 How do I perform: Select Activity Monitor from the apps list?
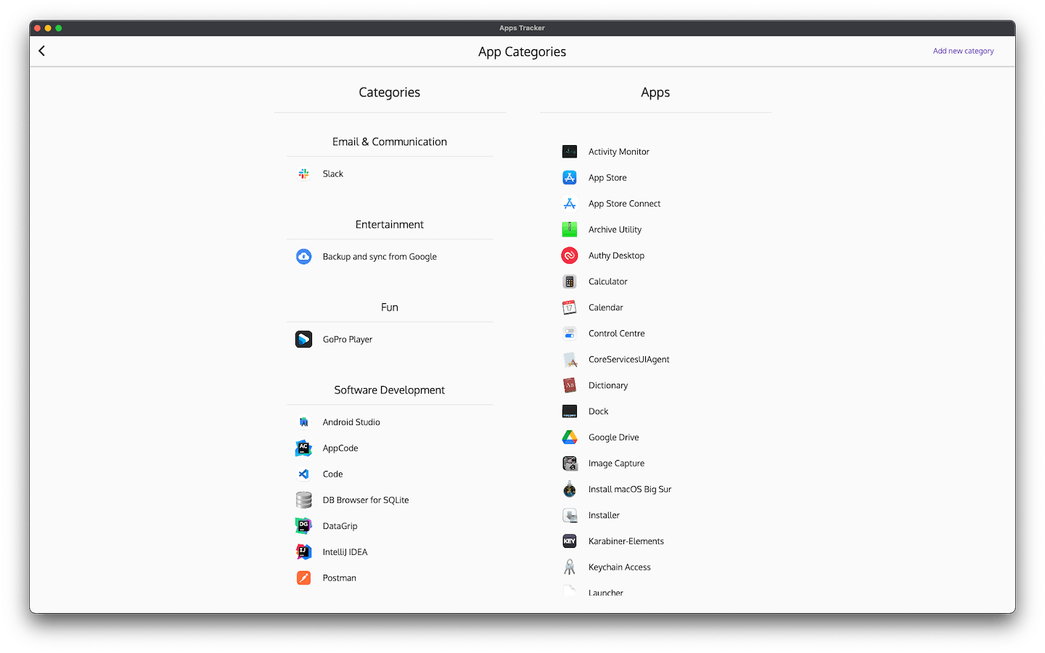618,152
